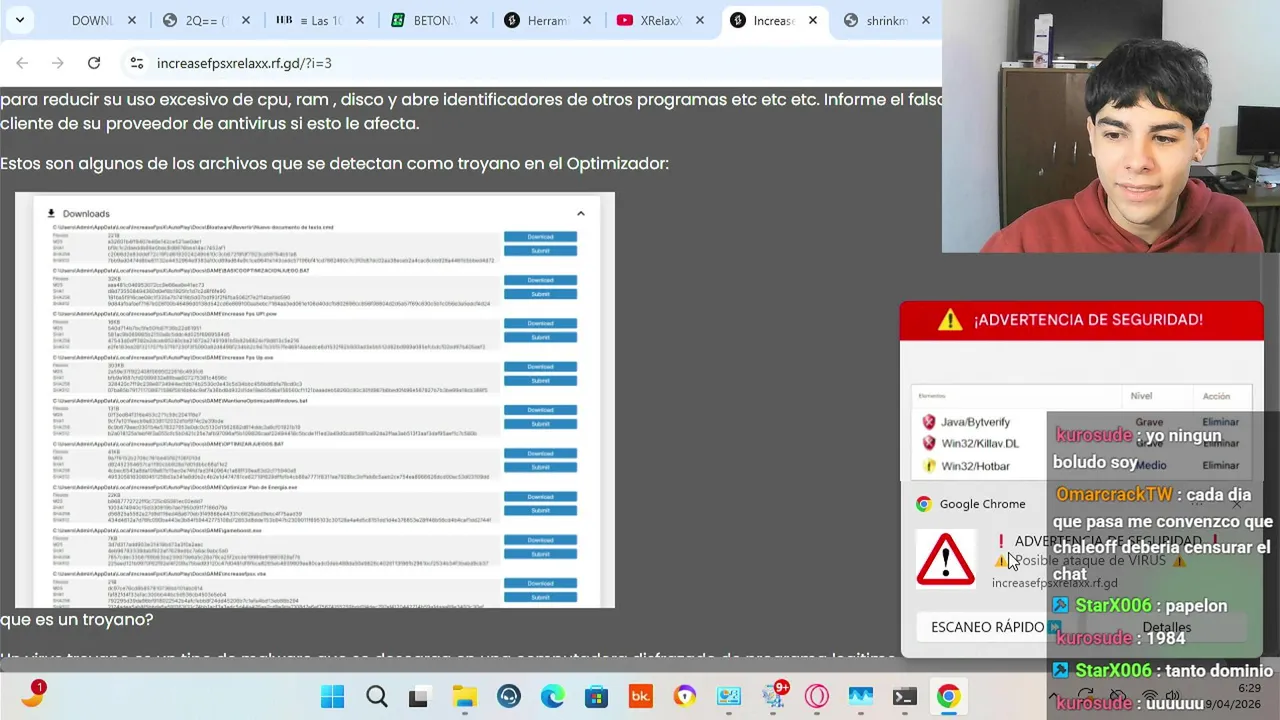Open the Opera GX browser taskbar icon
1280x720 pixels.
[x=817, y=696]
